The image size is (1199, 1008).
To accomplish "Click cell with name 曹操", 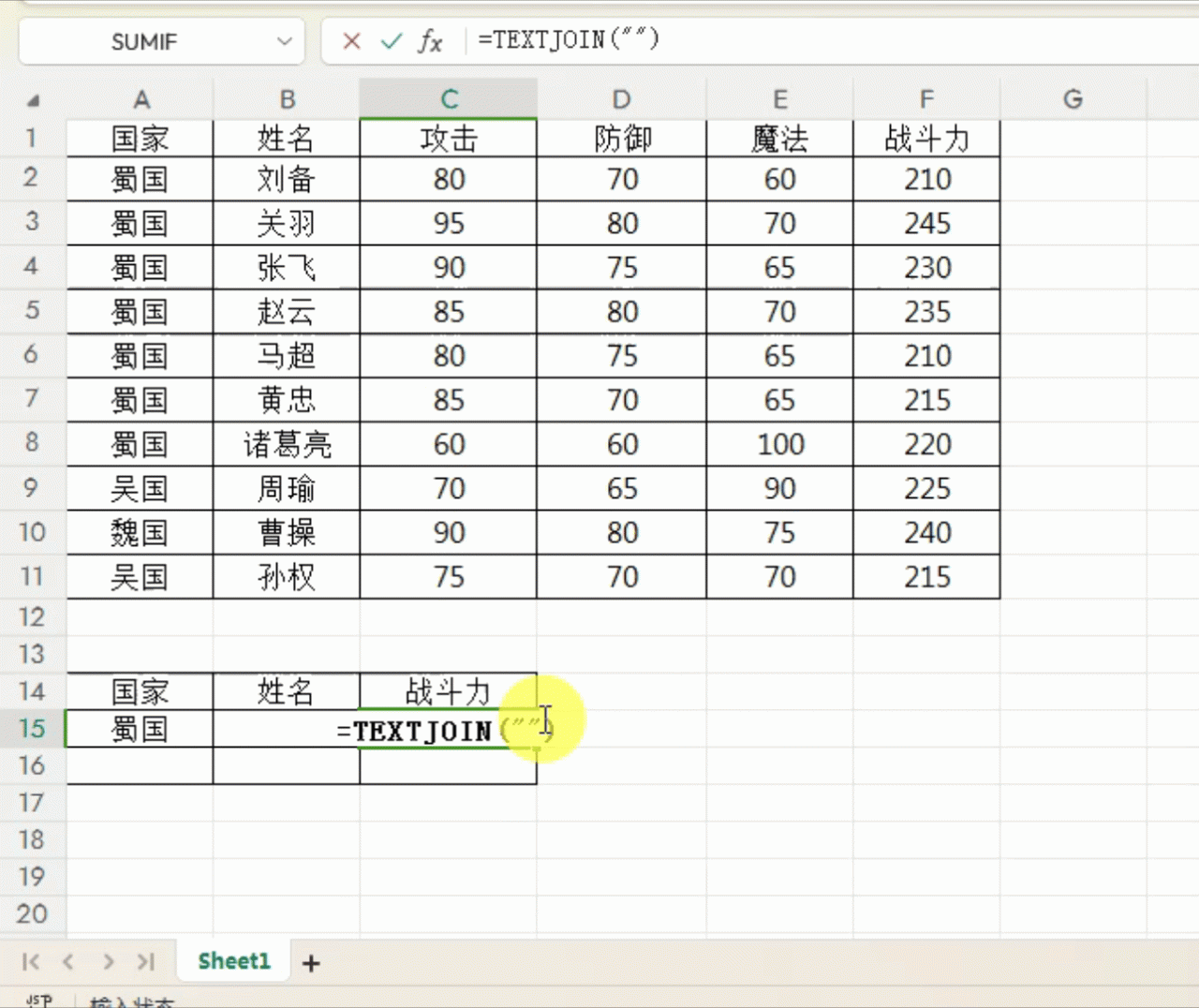I will click(287, 532).
